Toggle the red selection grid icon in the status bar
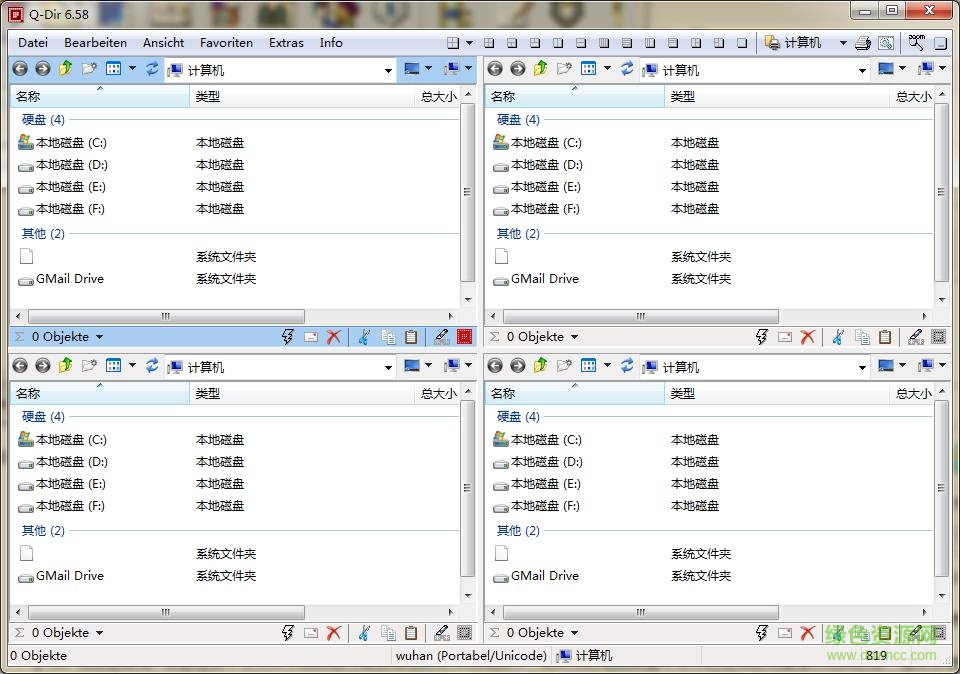This screenshot has height=674, width=960. click(464, 337)
